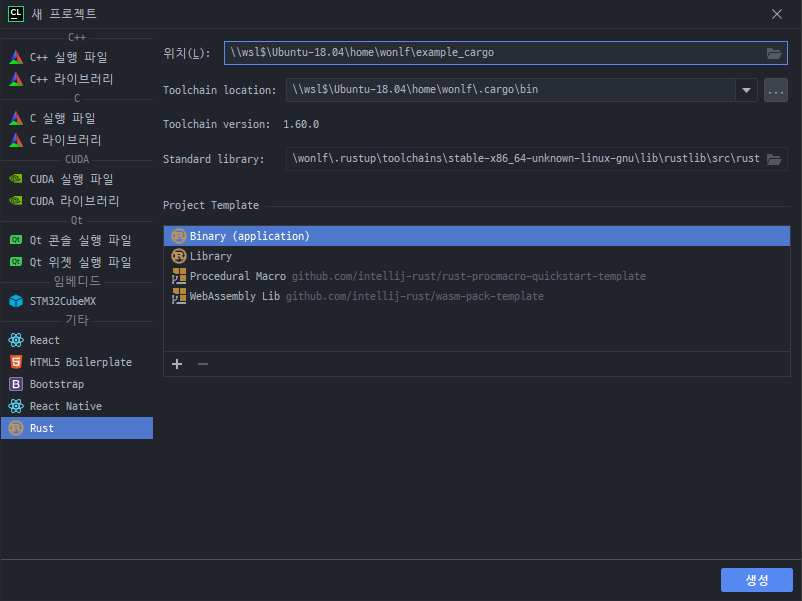Image resolution: width=802 pixels, height=601 pixels.
Task: Pick Bootstrap project type
Action: 77,384
